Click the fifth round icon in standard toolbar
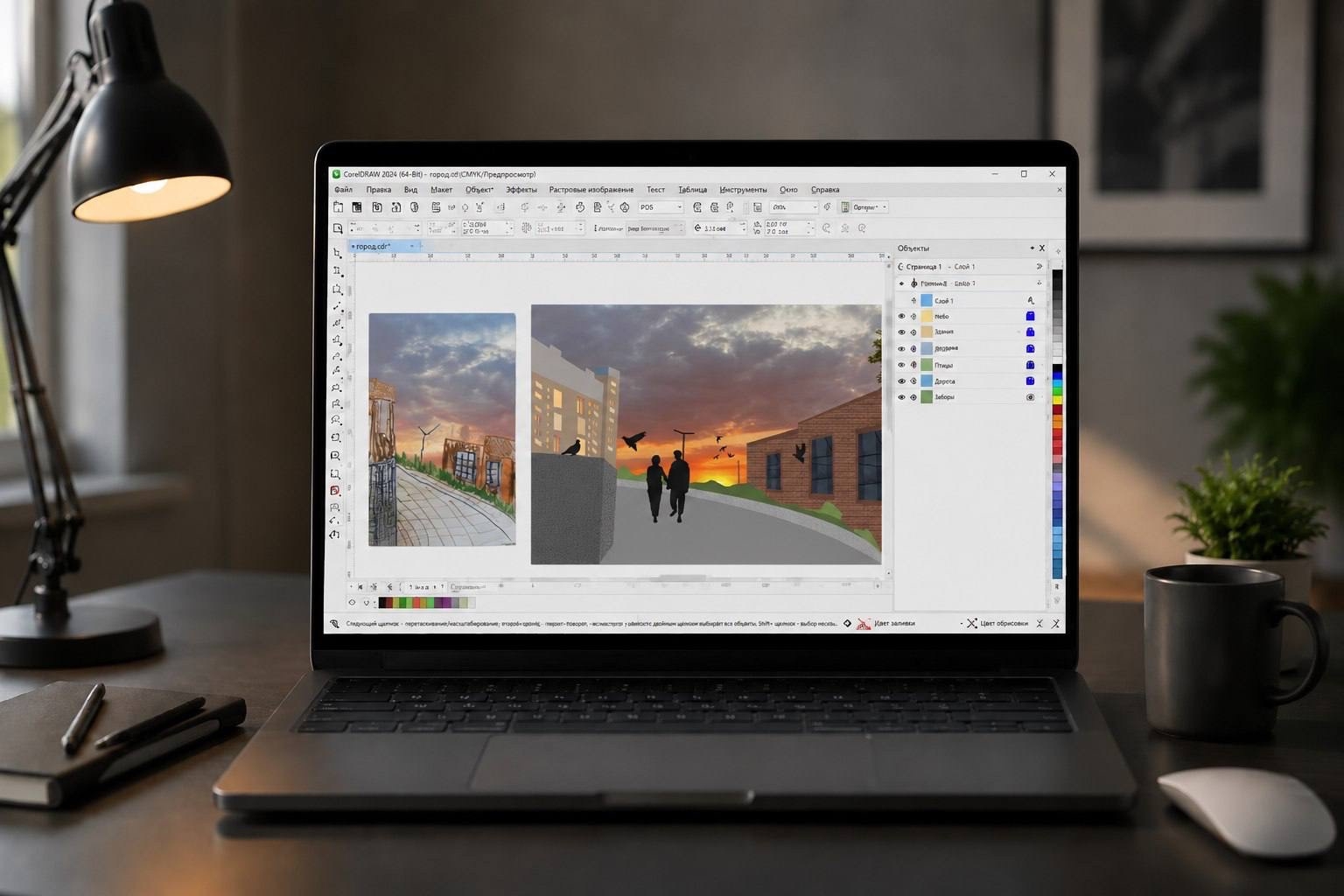 pyautogui.click(x=414, y=207)
